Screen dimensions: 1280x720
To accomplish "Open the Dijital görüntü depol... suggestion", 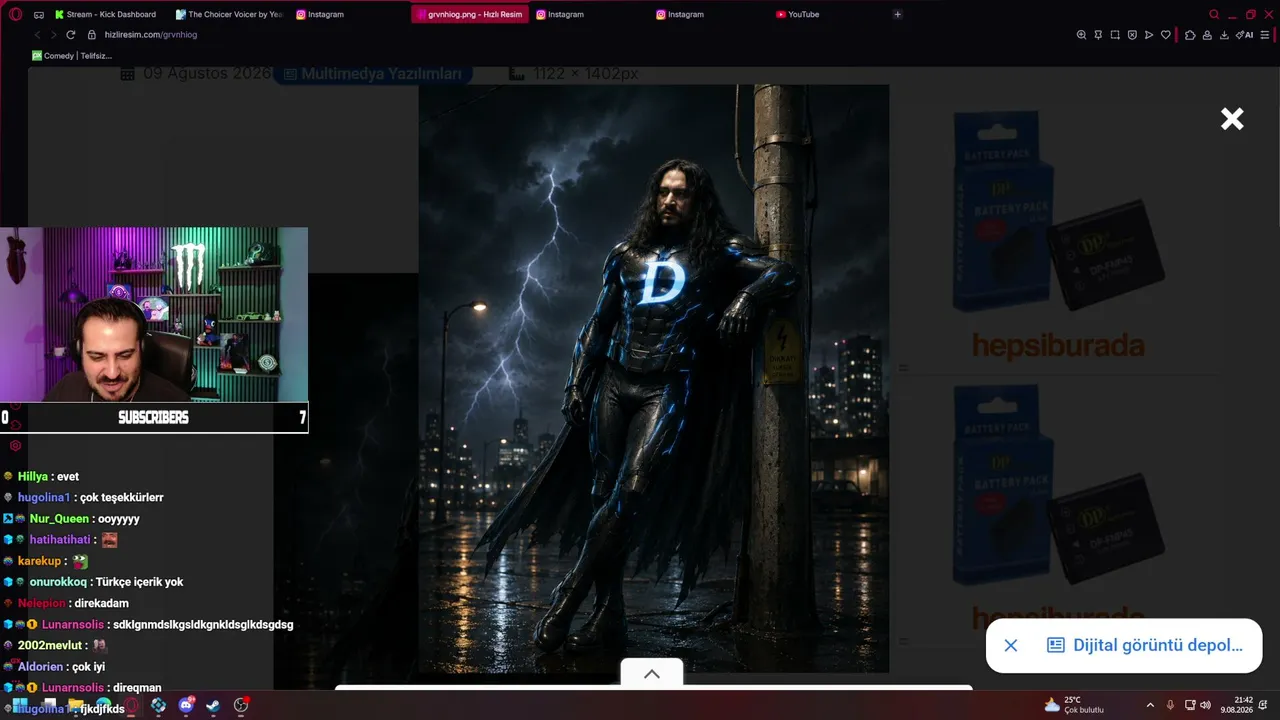I will pyautogui.click(x=1145, y=645).
